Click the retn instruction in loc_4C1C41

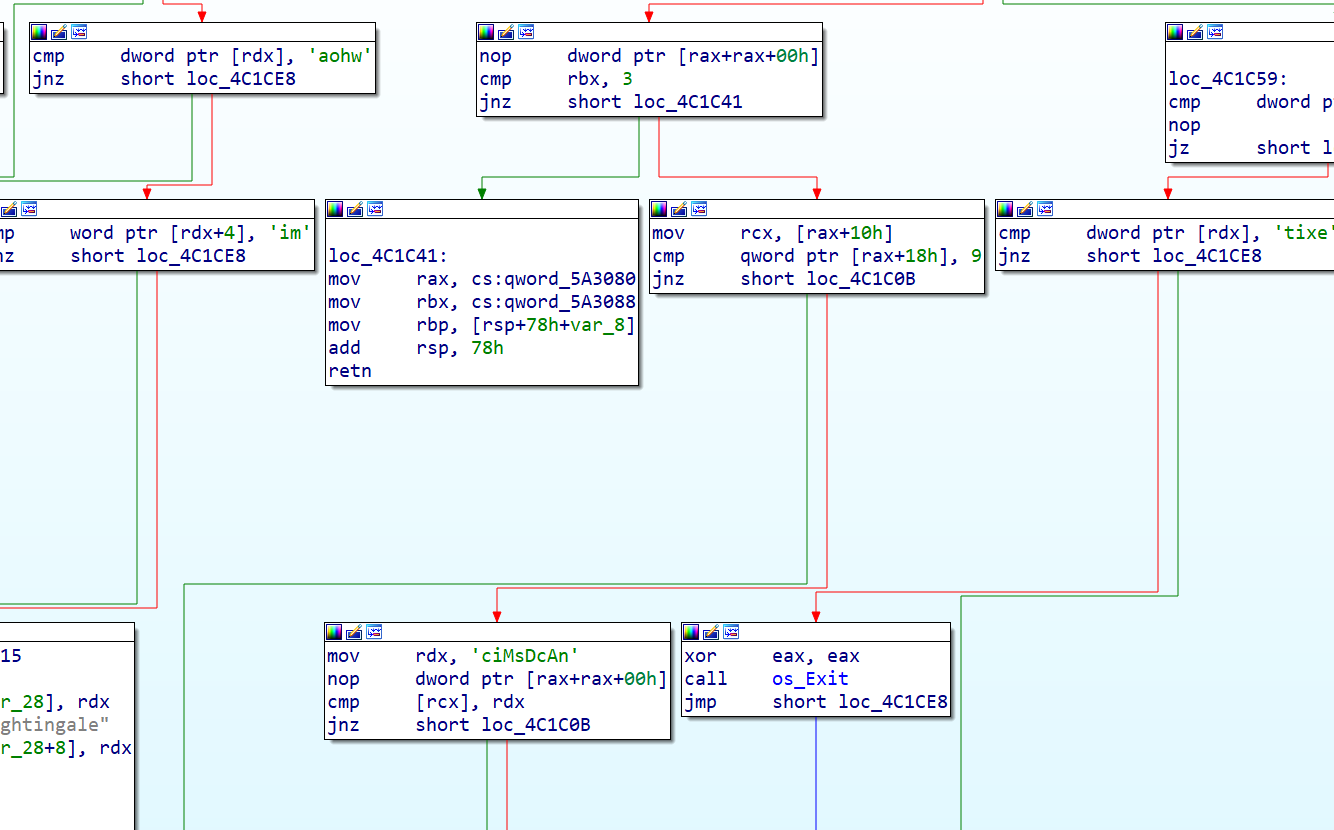pos(349,370)
